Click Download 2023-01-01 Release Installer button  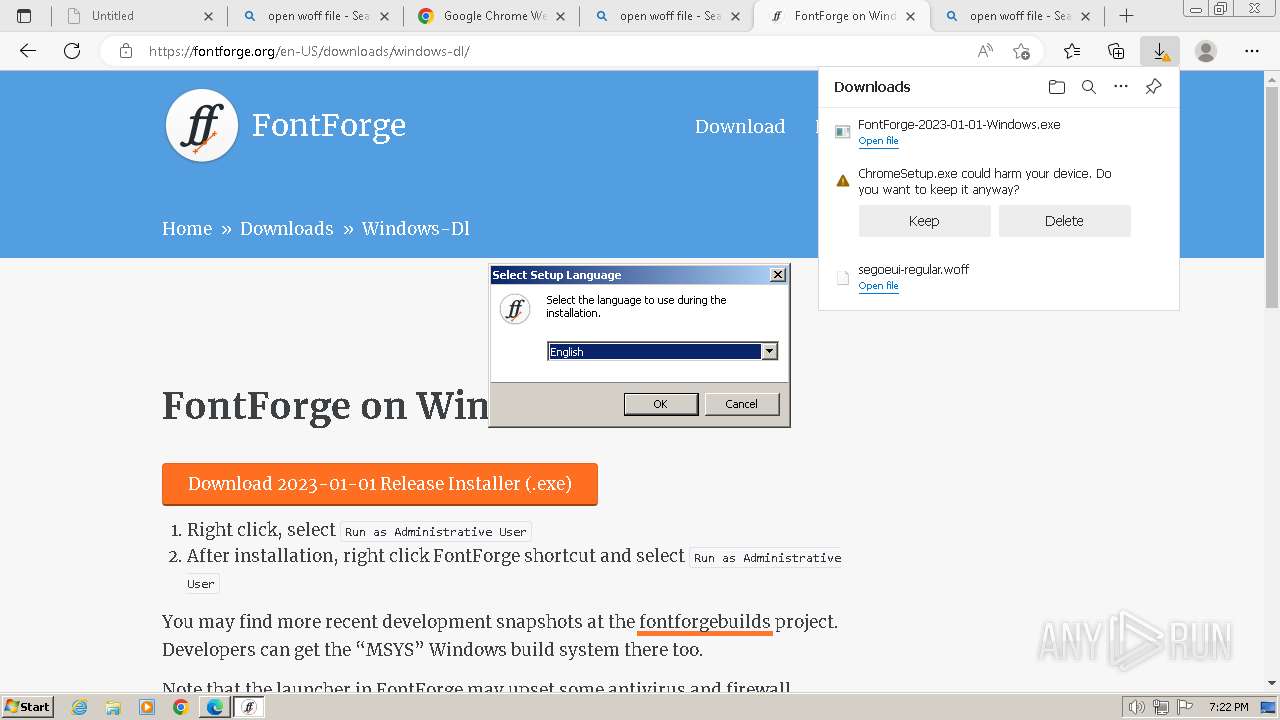point(380,484)
